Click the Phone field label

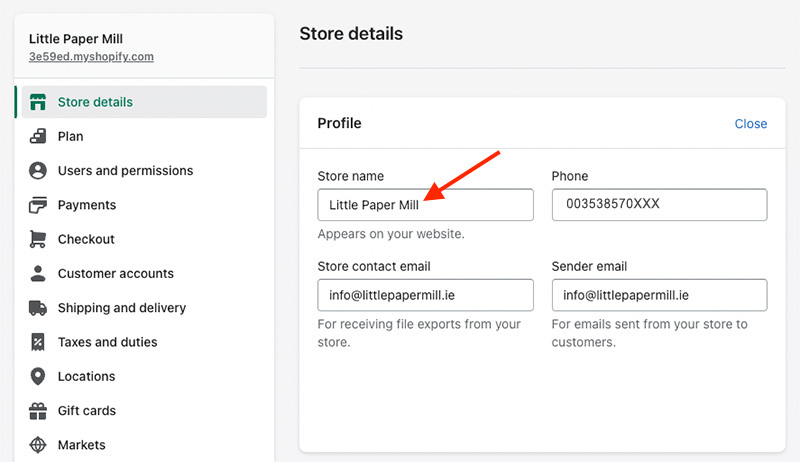point(570,176)
